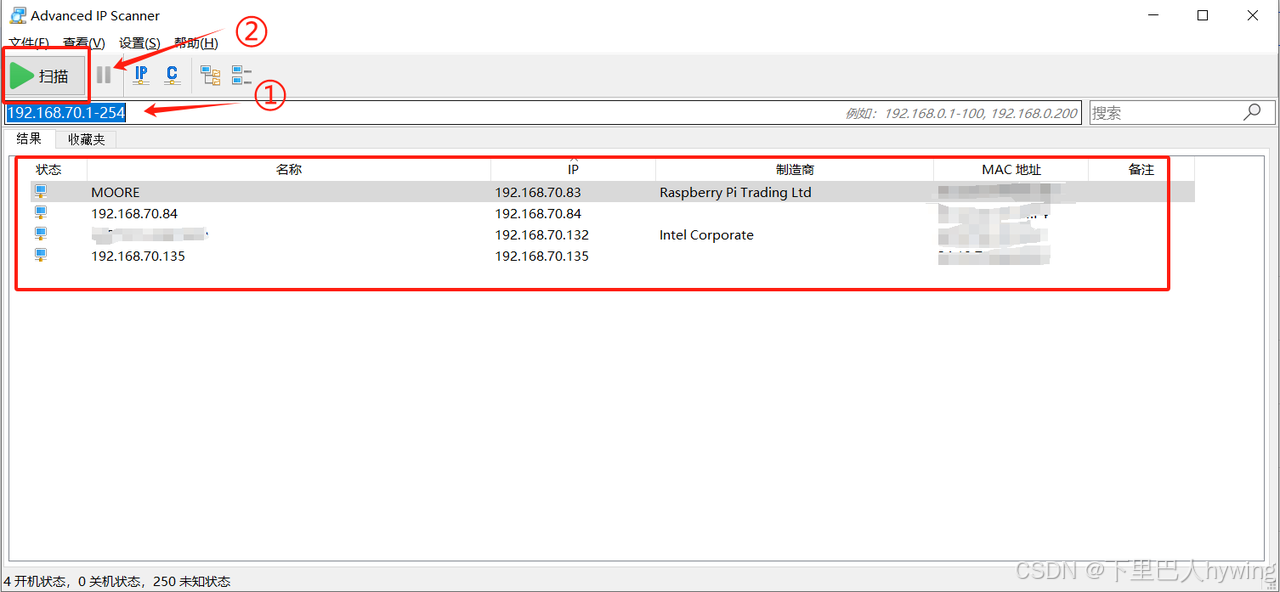Open the 查看(V) menu
The image size is (1280, 592).
click(84, 43)
